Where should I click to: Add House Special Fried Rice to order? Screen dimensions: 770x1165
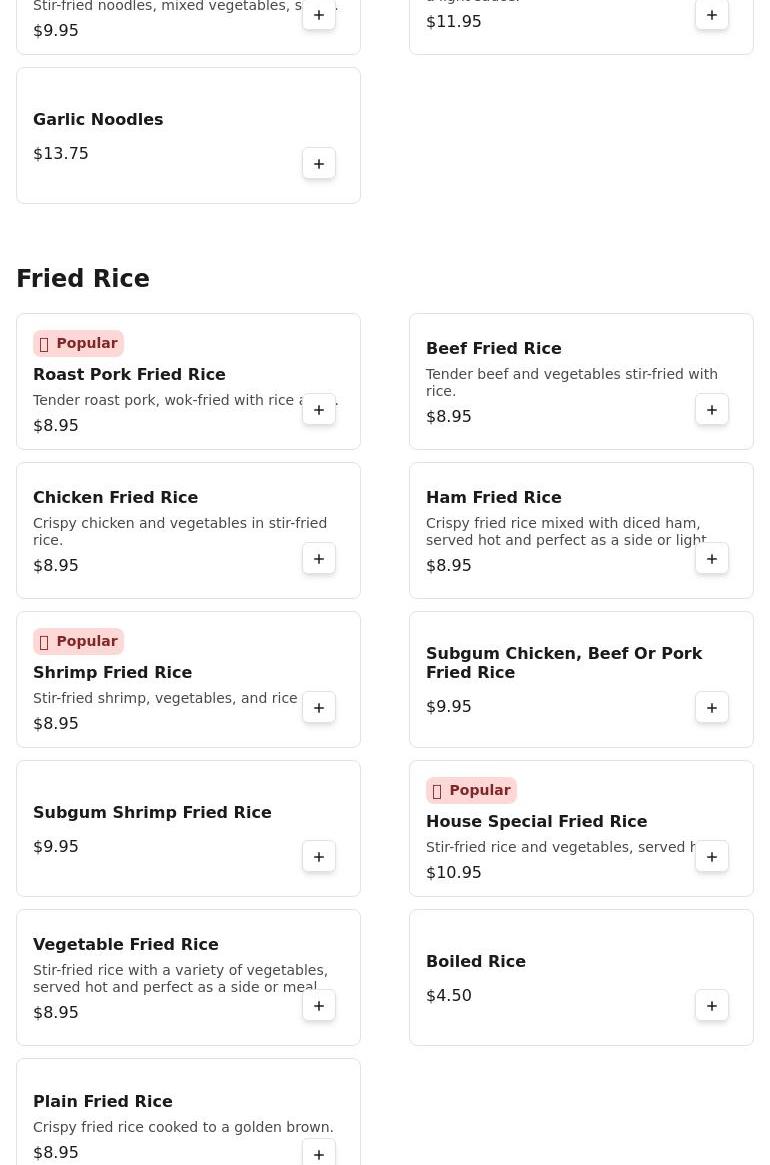712,857
